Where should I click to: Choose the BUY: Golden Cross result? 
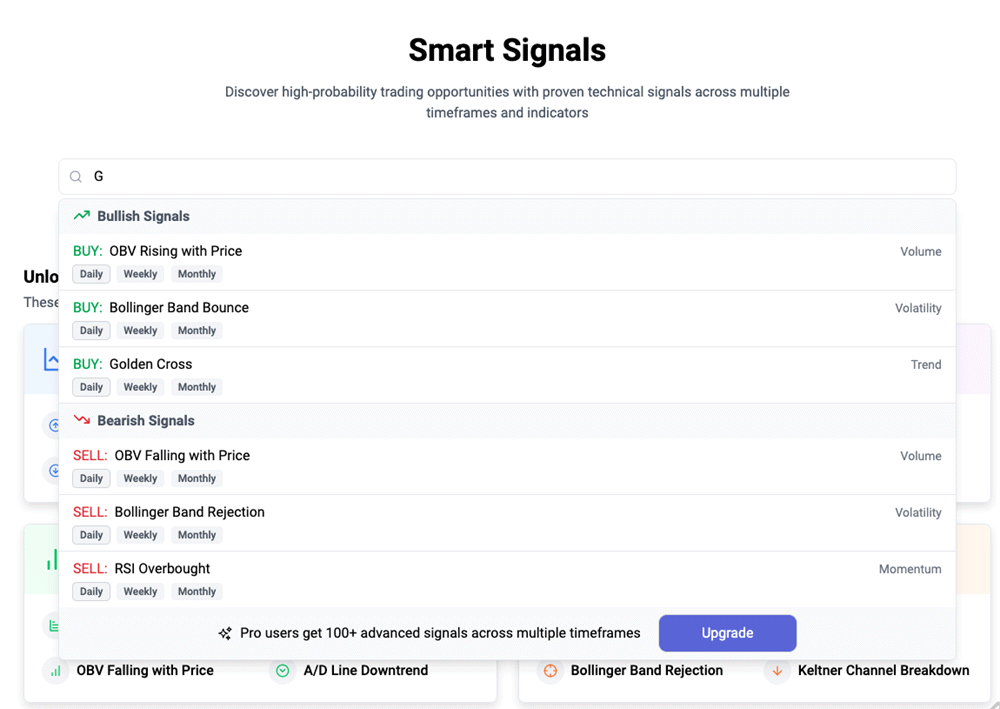click(x=150, y=364)
